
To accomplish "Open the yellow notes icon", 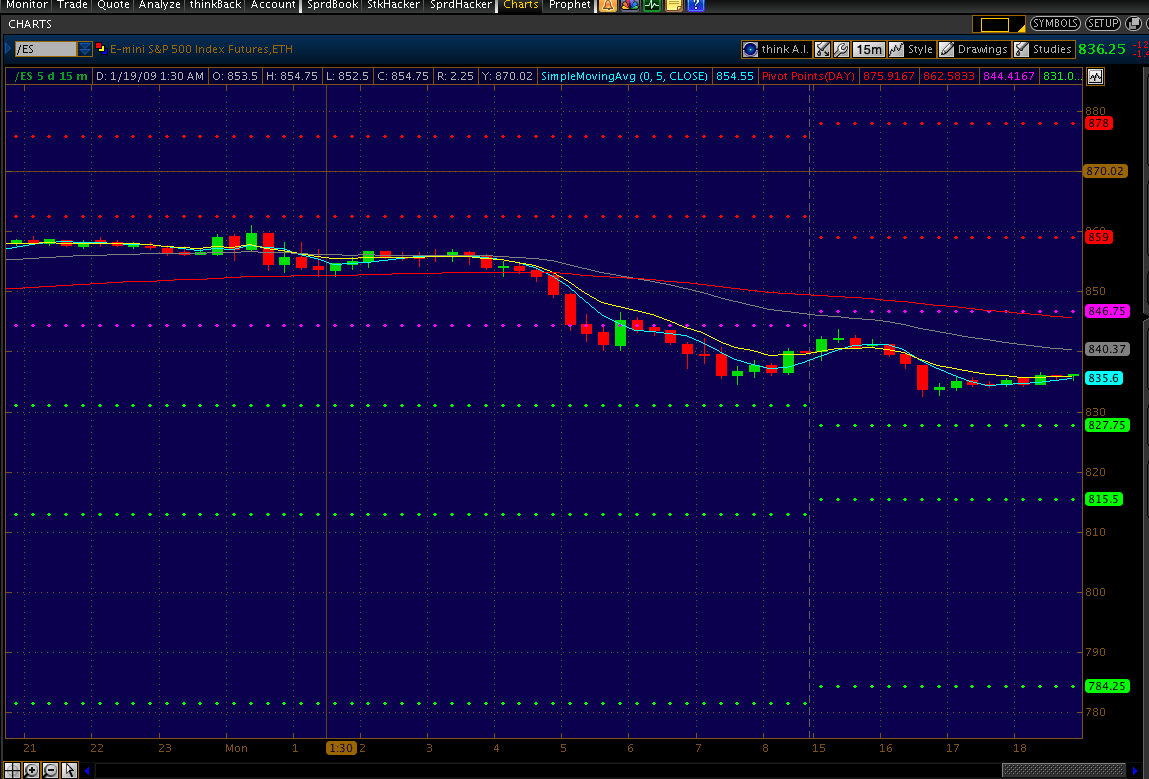I will [x=674, y=5].
